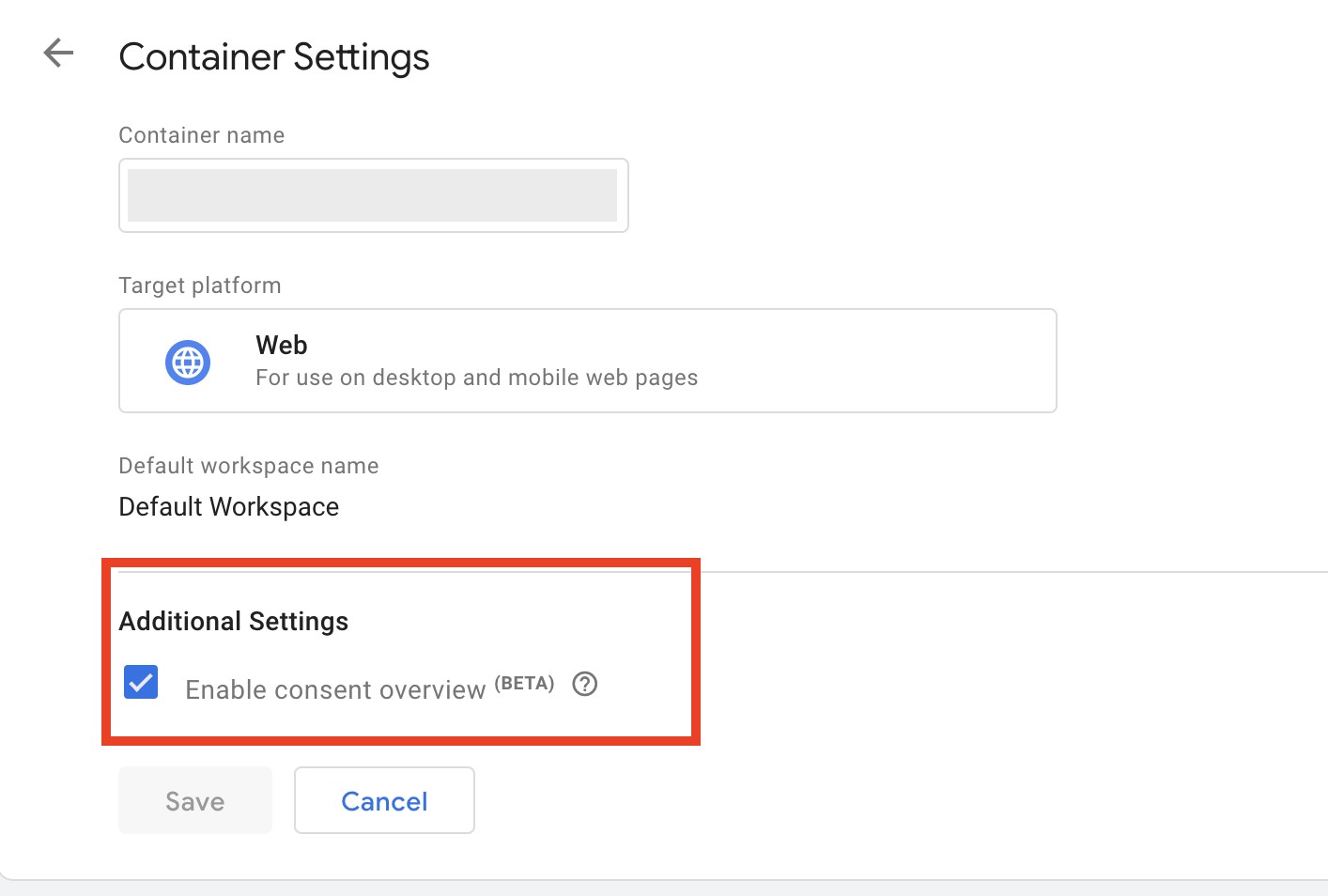Click the back arrow beside Container Settings
Viewport: 1328px width, 896px height.
(x=58, y=54)
